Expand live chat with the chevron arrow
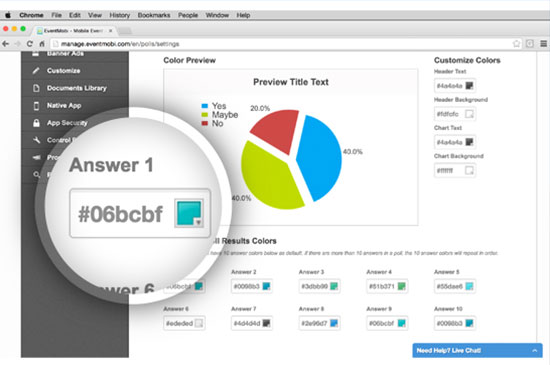550x365 pixels. 534,350
